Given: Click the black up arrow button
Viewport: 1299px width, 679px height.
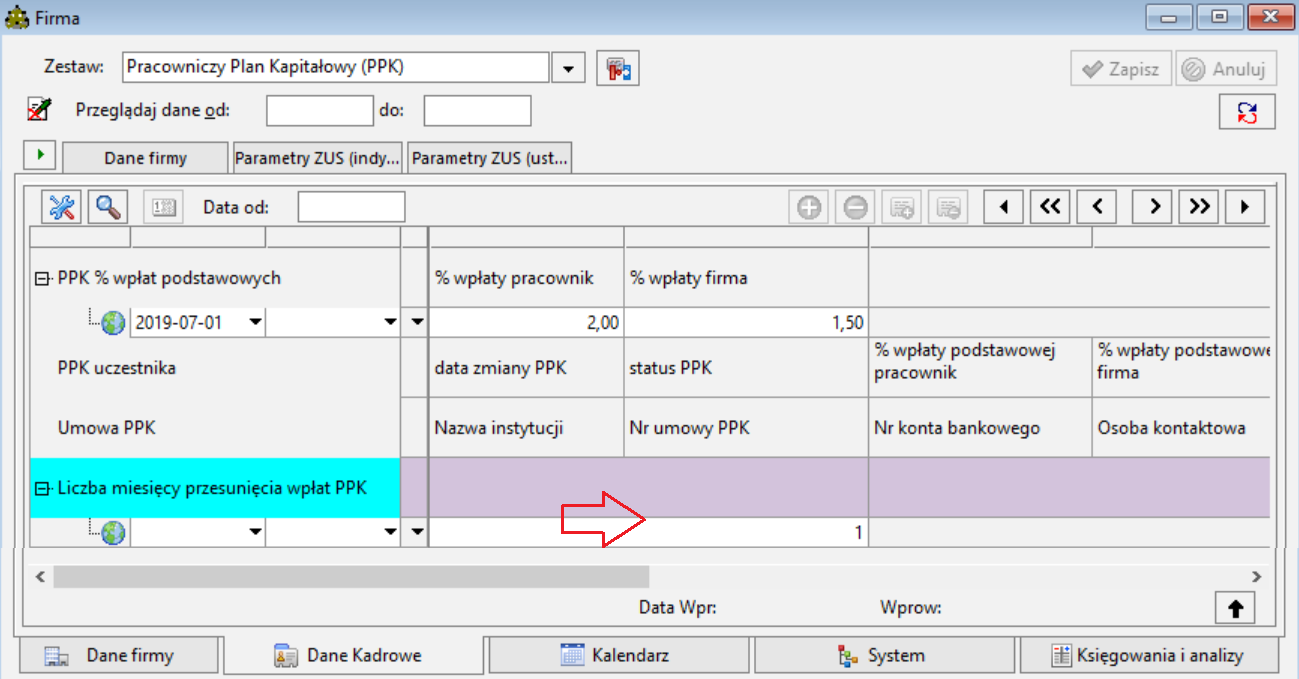Looking at the screenshot, I should pyautogui.click(x=1236, y=606).
